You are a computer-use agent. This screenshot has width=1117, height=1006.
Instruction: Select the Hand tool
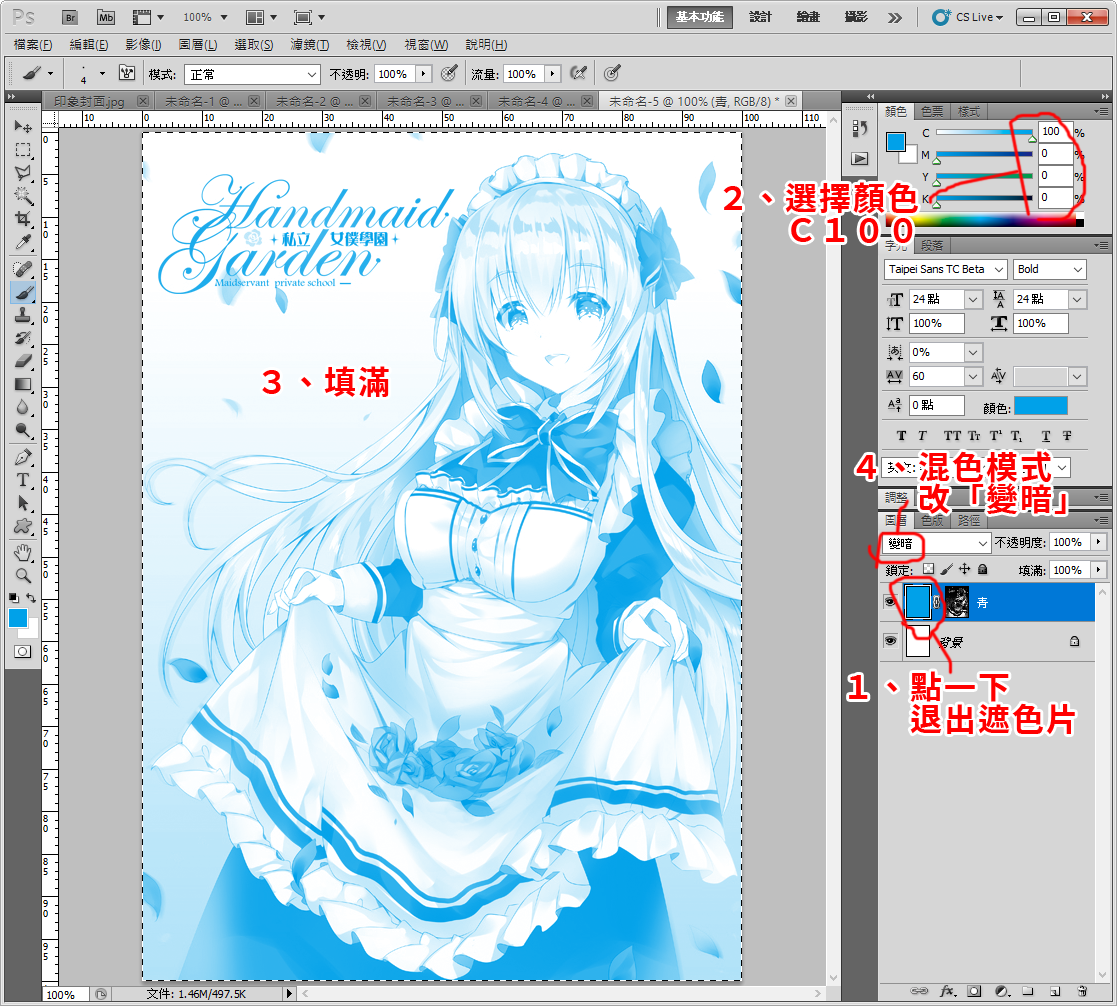23,553
